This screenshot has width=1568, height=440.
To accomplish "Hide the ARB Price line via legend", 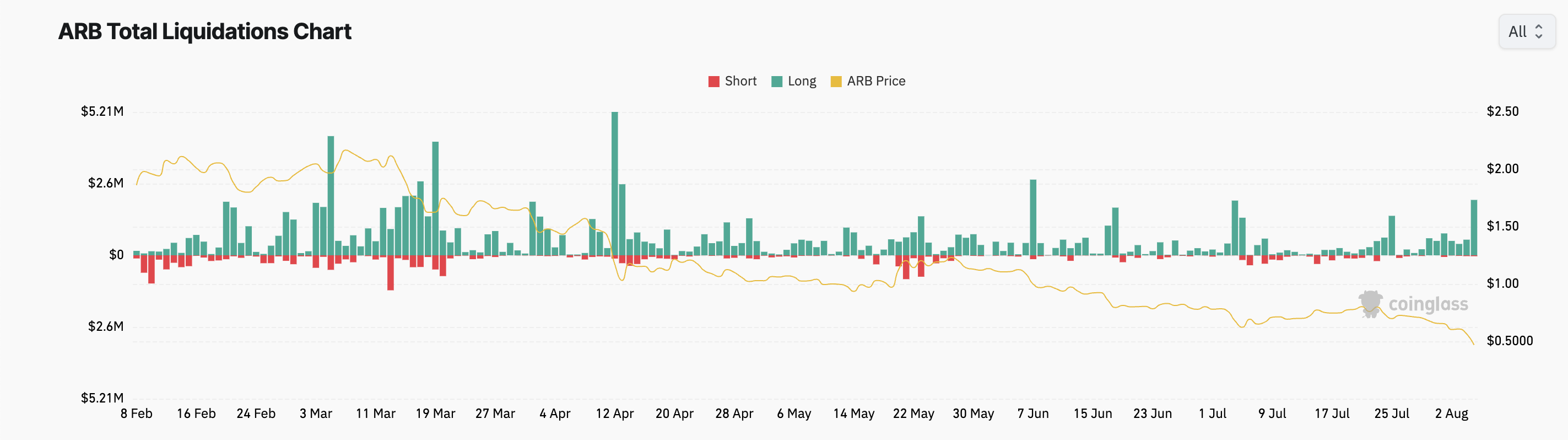I will [x=875, y=81].
